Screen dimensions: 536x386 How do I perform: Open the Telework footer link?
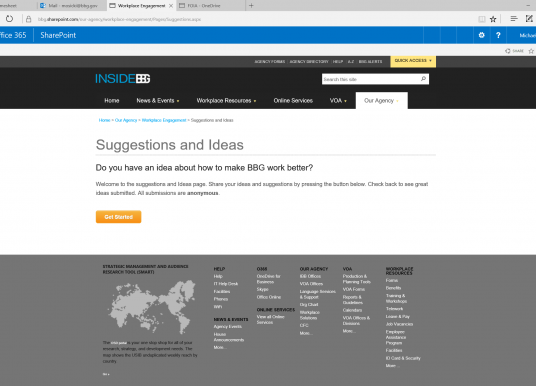(394, 309)
